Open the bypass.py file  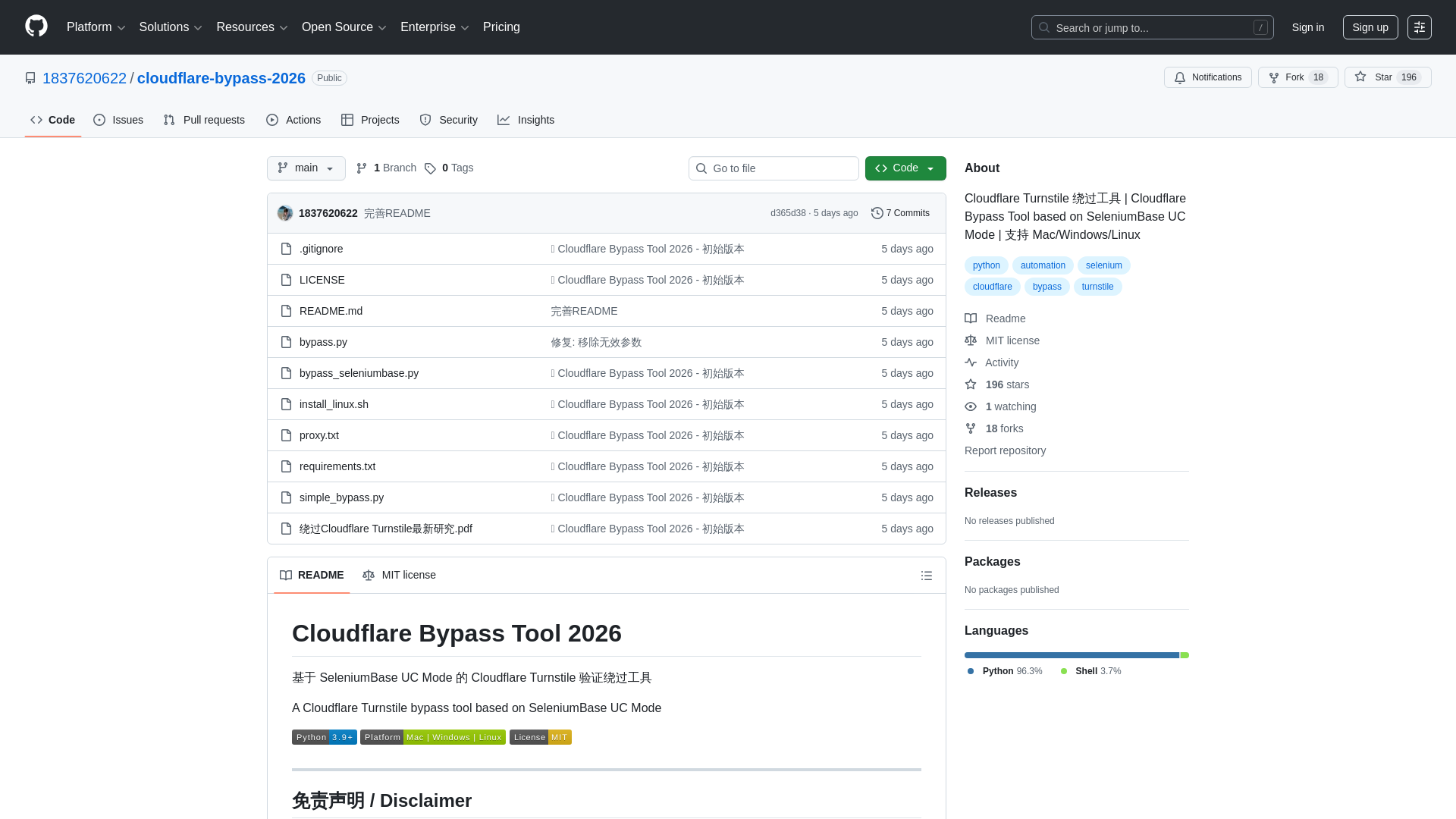[322, 342]
